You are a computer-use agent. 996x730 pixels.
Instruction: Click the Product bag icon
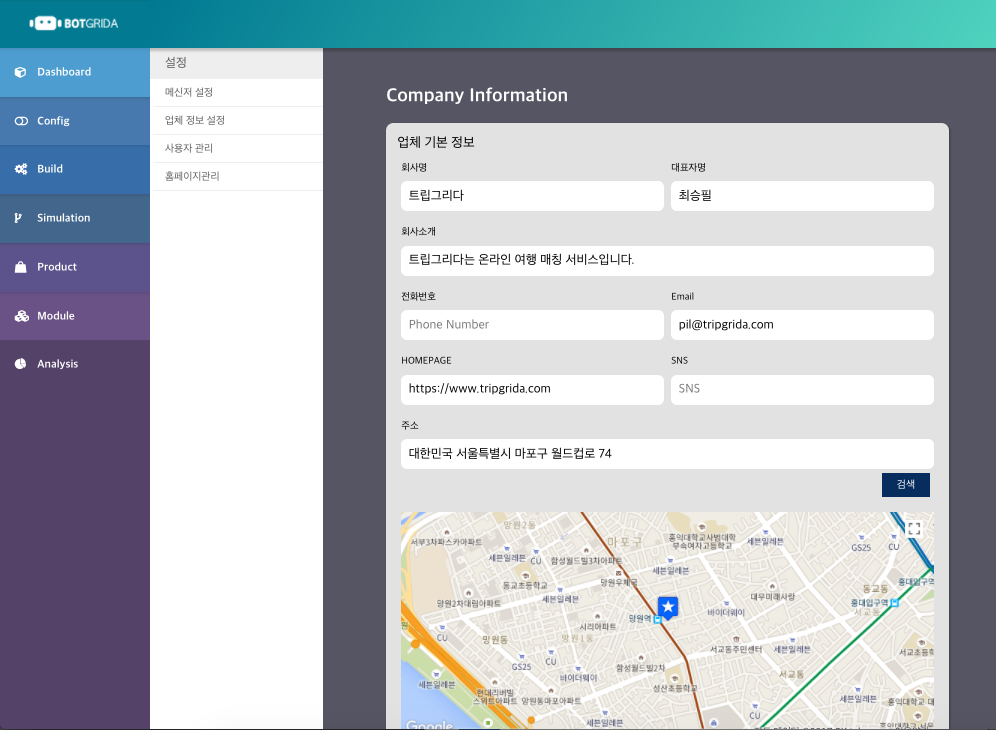[20, 267]
